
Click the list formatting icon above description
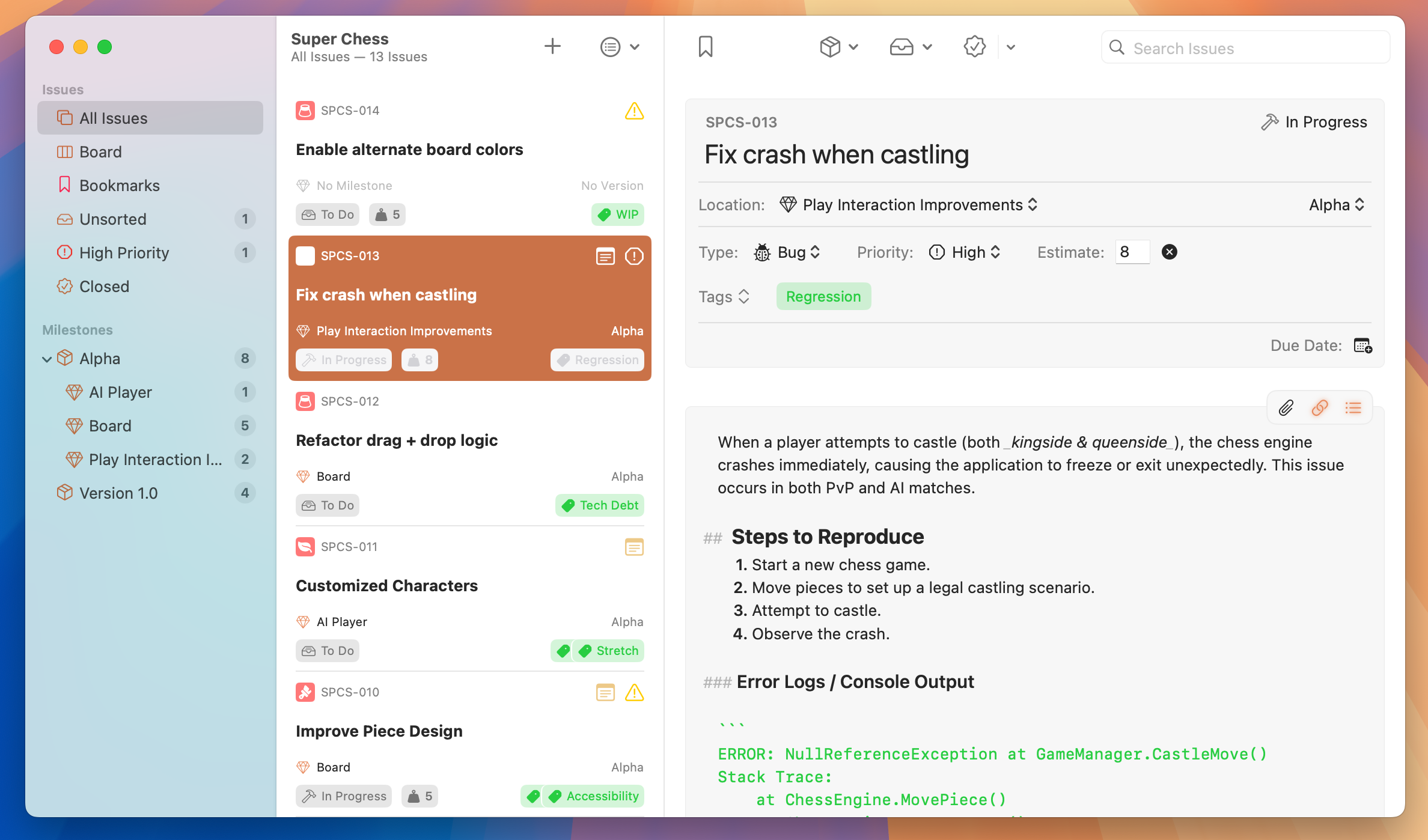pyautogui.click(x=1353, y=408)
